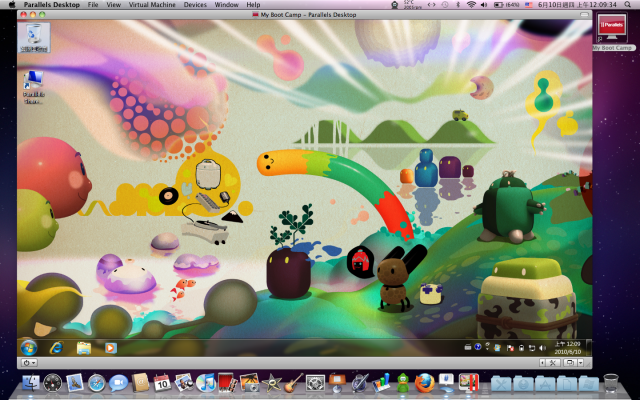Open the Trash in the Dock

click(611, 383)
